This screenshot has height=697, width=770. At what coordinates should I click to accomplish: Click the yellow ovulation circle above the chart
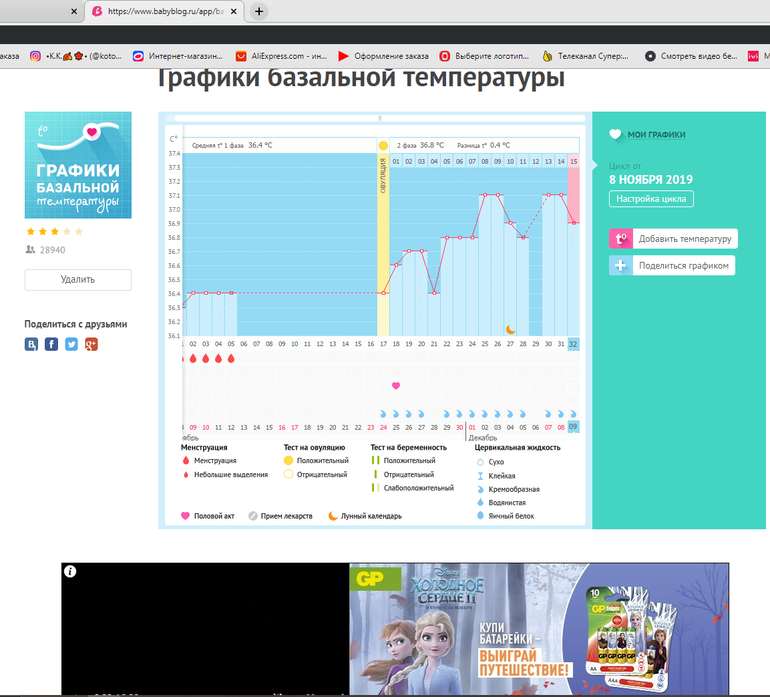point(383,146)
